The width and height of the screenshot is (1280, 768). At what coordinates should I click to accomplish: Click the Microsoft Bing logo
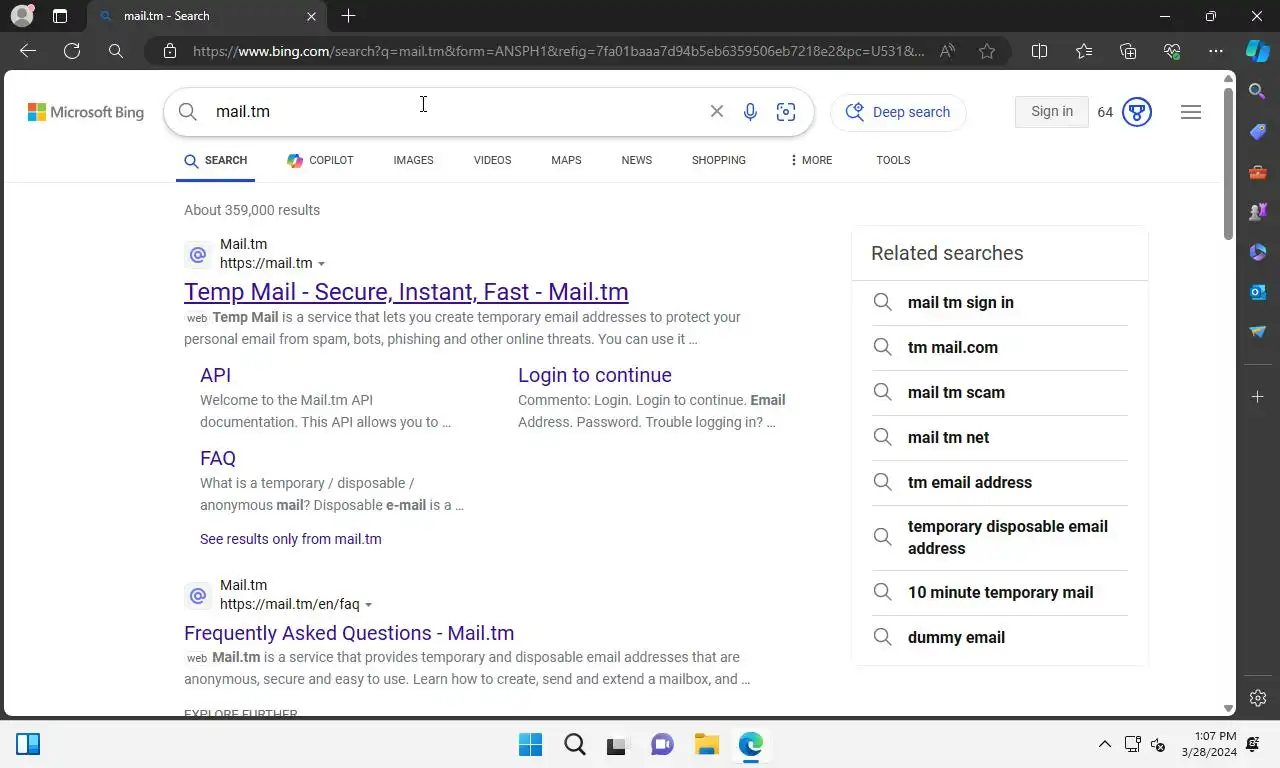[86, 112]
